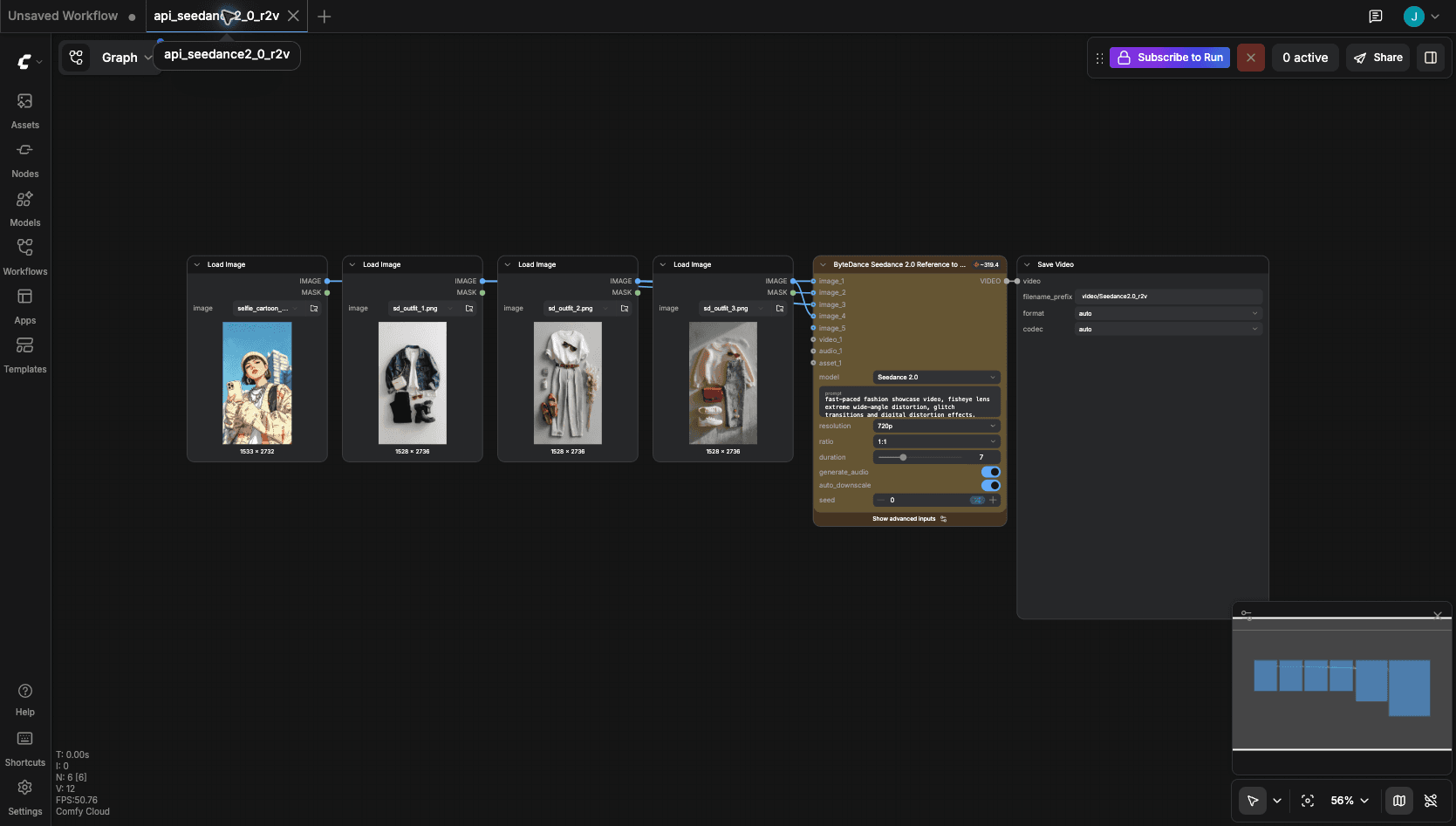Toggle seed randomize control
This screenshot has width=1456, height=826.
(x=978, y=500)
